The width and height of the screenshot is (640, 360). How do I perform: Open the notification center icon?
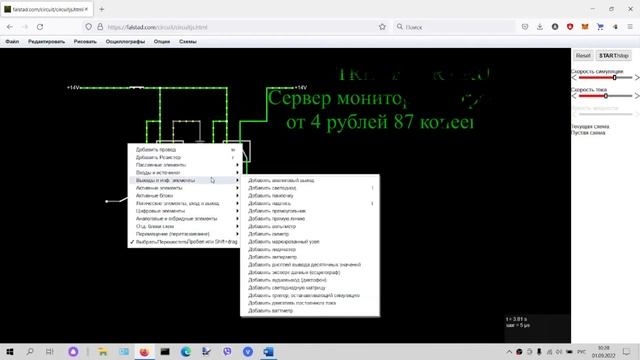[x=627, y=351]
